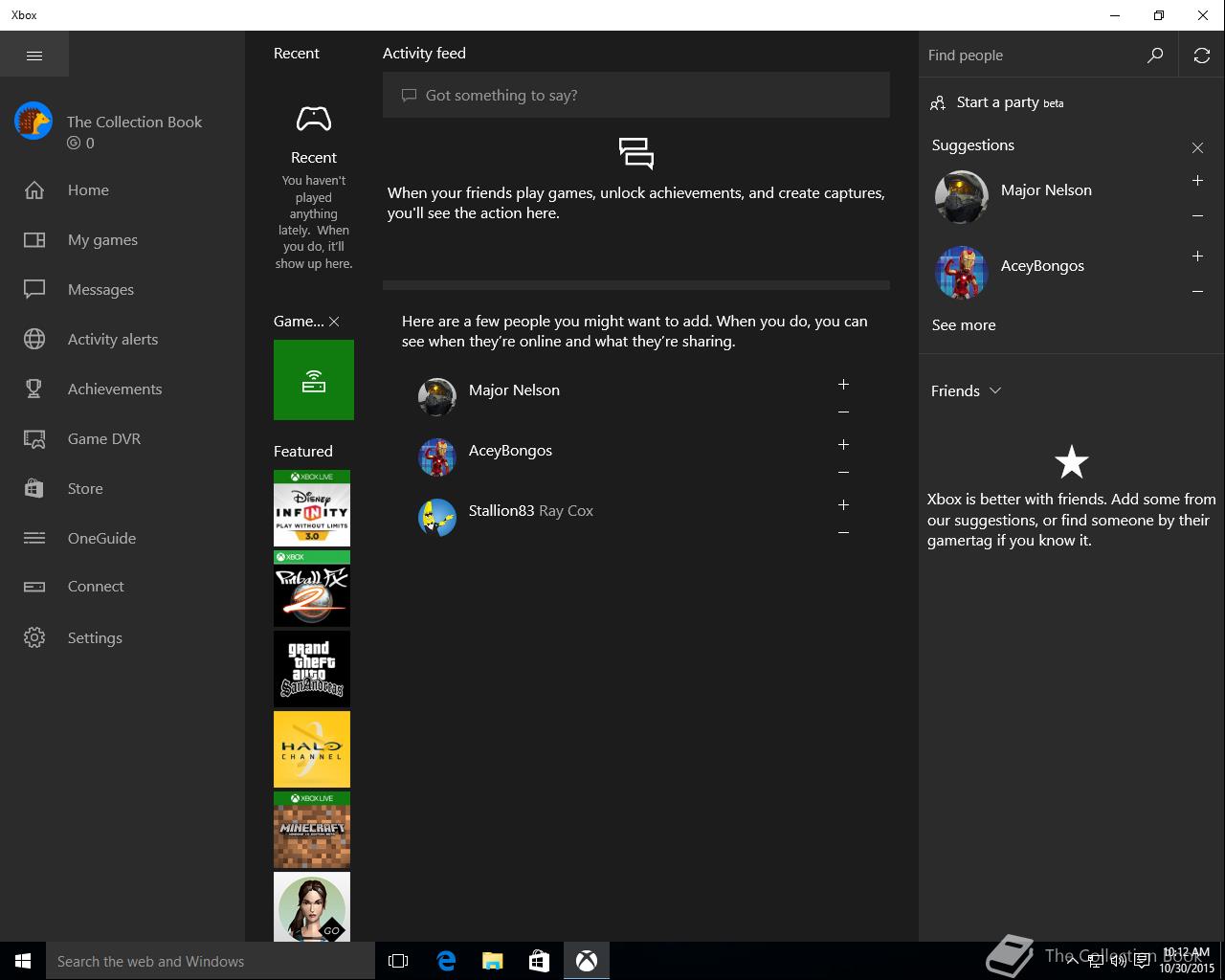Open the Windows Start menu

pyautogui.click(x=23, y=961)
